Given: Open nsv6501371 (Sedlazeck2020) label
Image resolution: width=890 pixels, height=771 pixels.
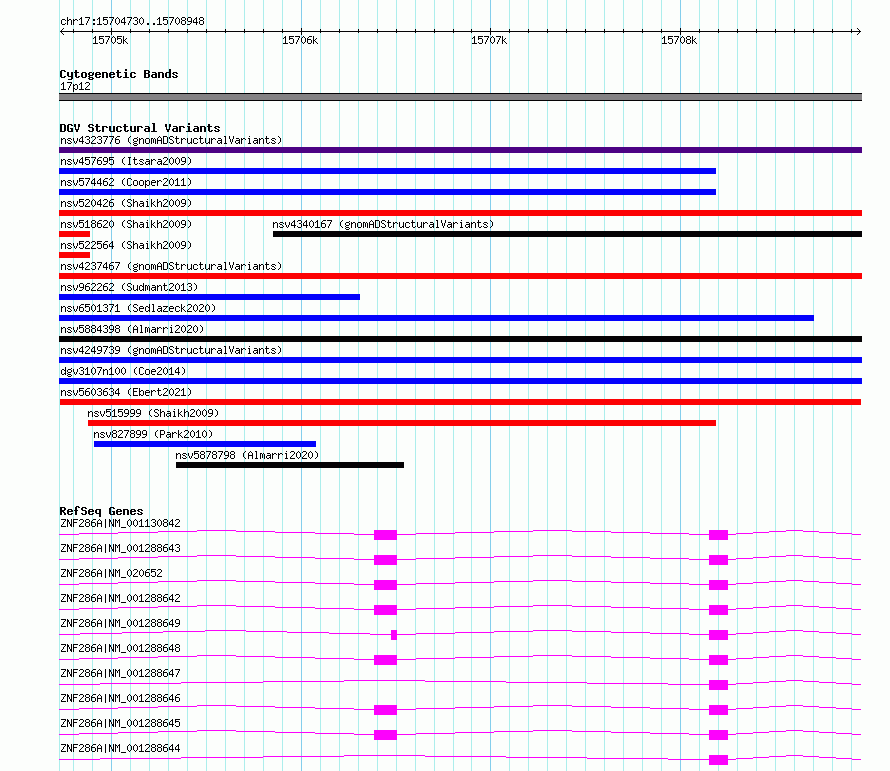Looking at the screenshot, I should [138, 308].
